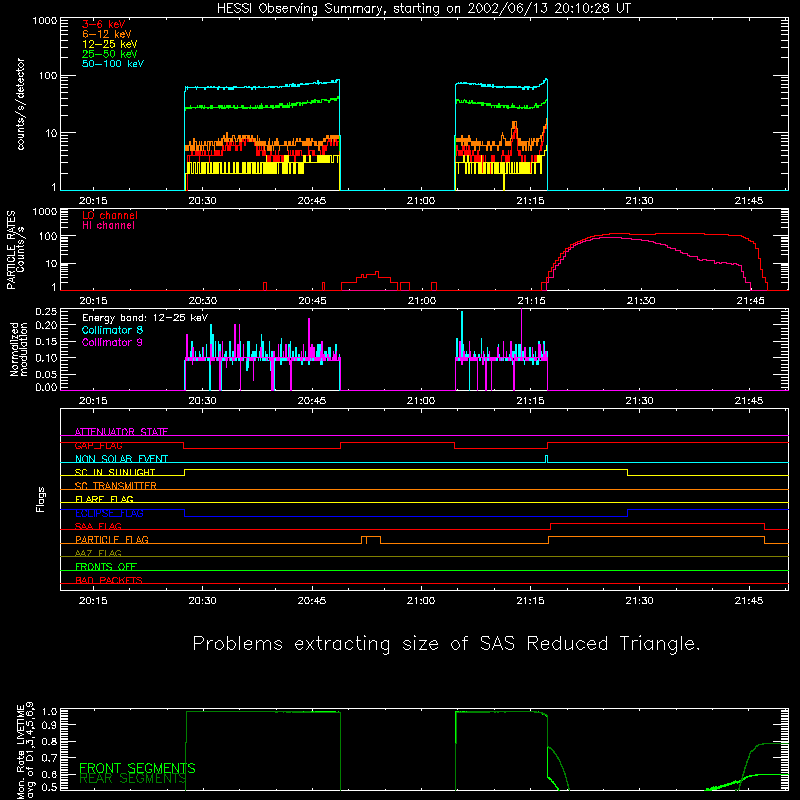Click the green FRONTS_OFF label

(106, 567)
